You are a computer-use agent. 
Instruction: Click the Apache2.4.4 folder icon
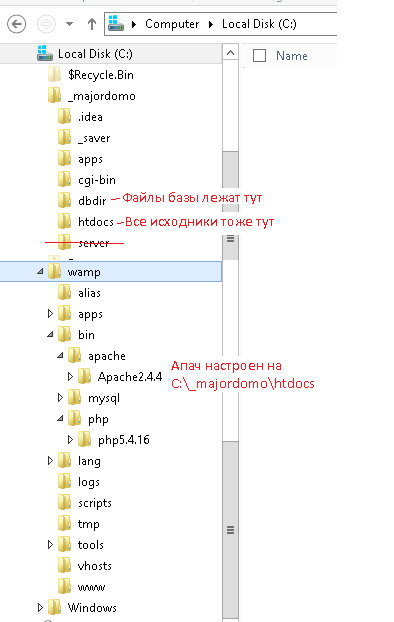coord(84,376)
